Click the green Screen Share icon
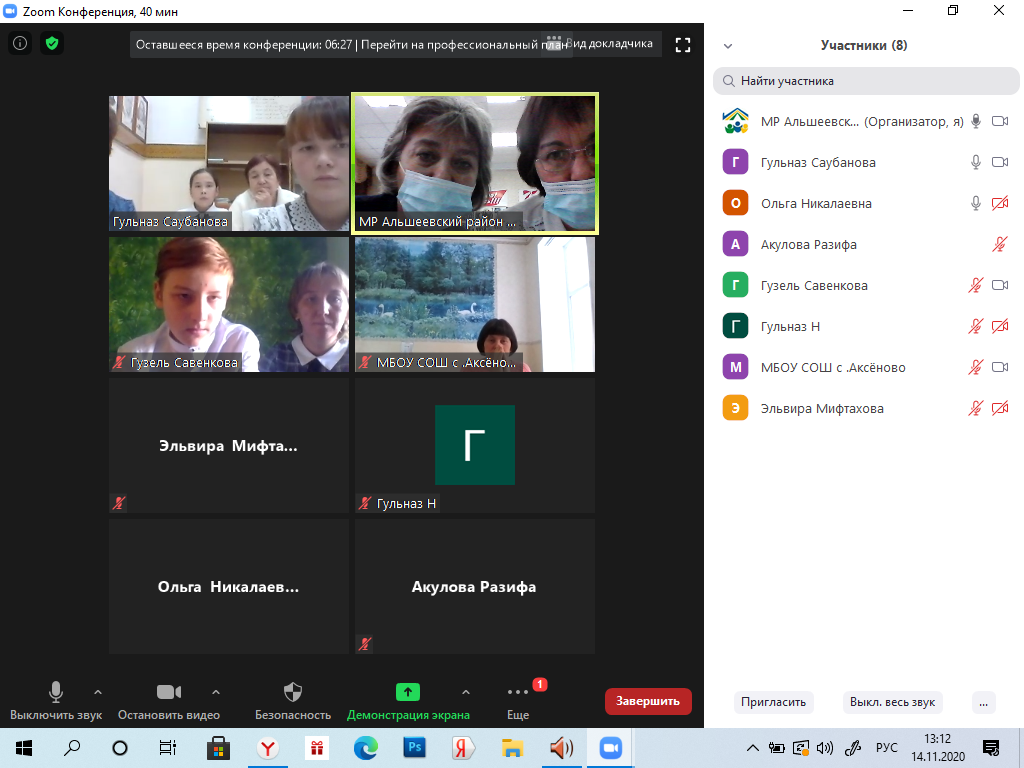The image size is (1024, 768). 407,692
